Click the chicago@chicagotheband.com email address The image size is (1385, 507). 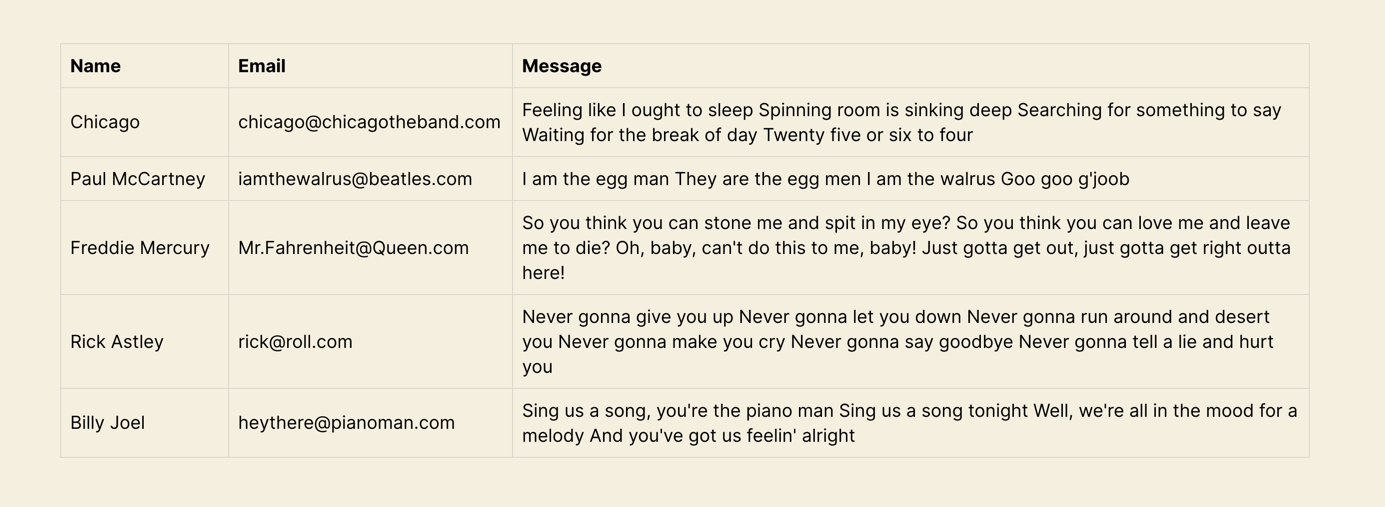click(369, 122)
